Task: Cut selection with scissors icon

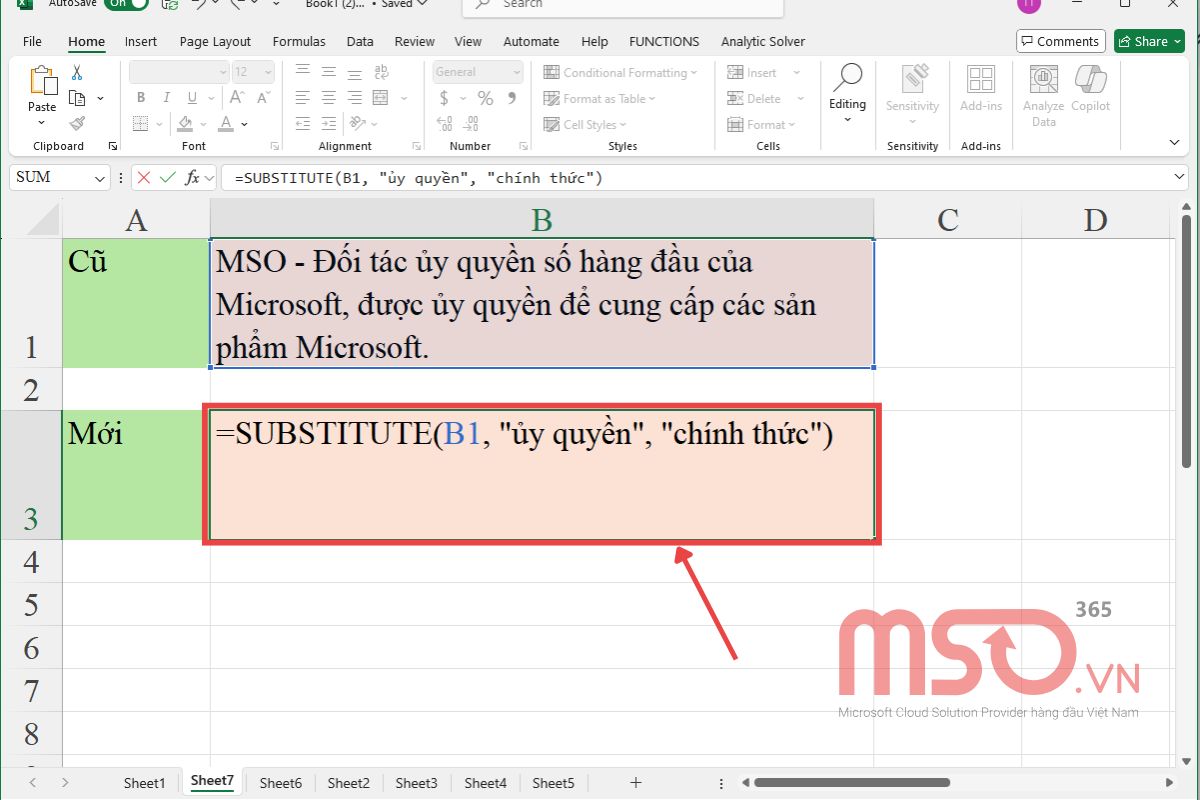Action: click(77, 73)
